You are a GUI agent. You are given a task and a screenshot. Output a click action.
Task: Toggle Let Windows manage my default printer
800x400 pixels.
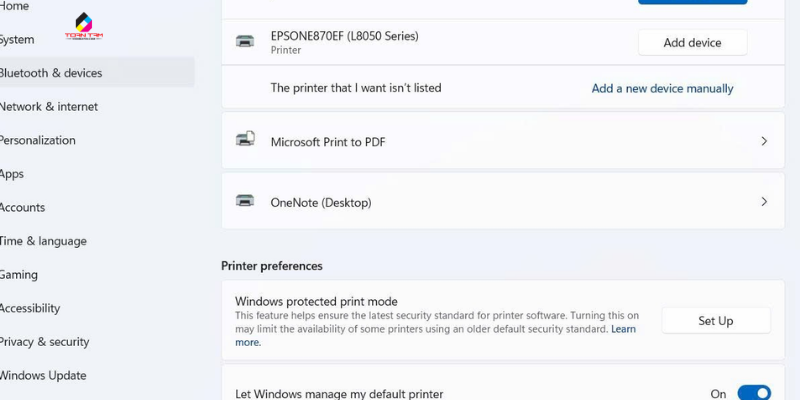pyautogui.click(x=753, y=394)
